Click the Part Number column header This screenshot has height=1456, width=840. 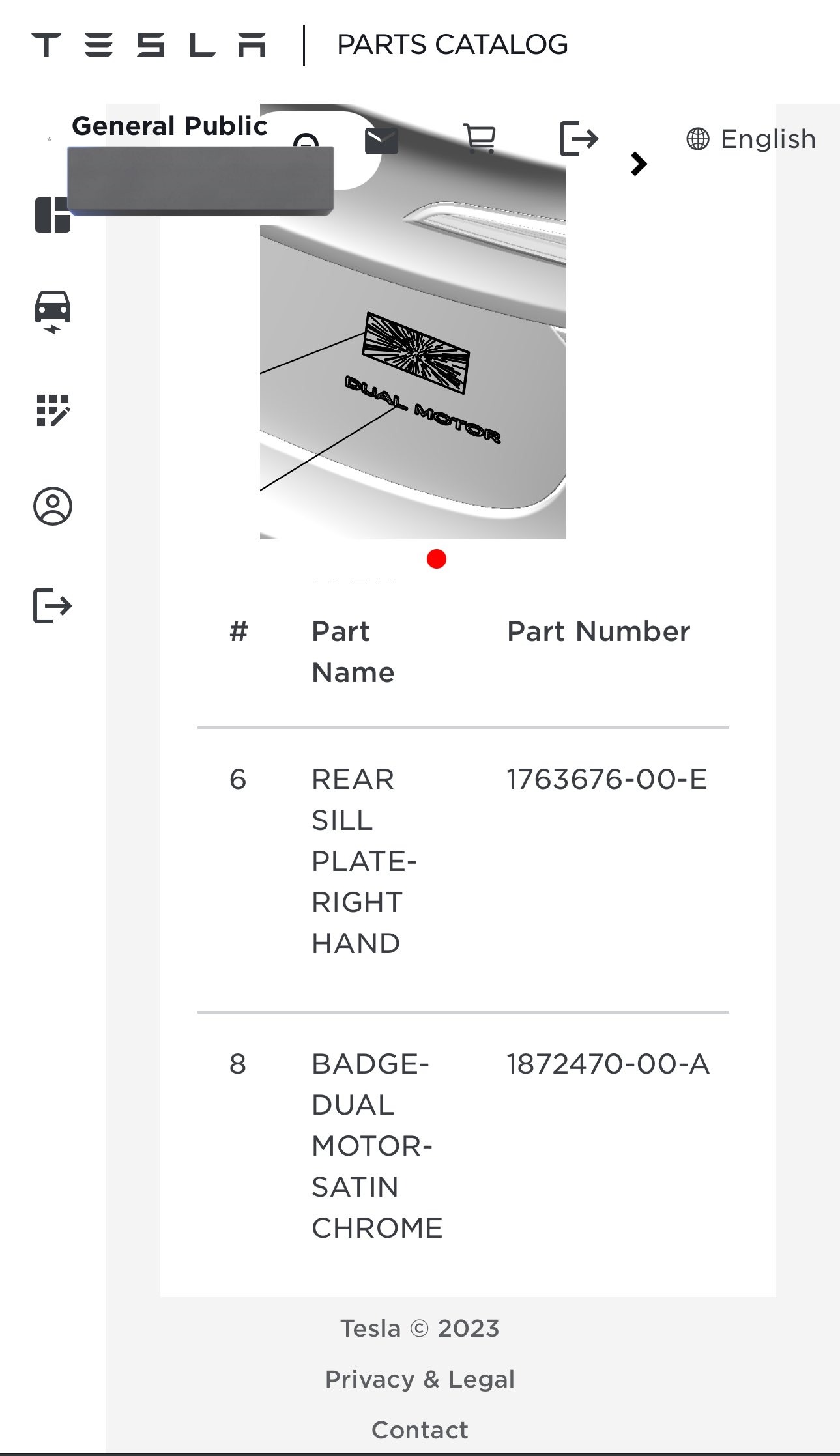click(598, 631)
